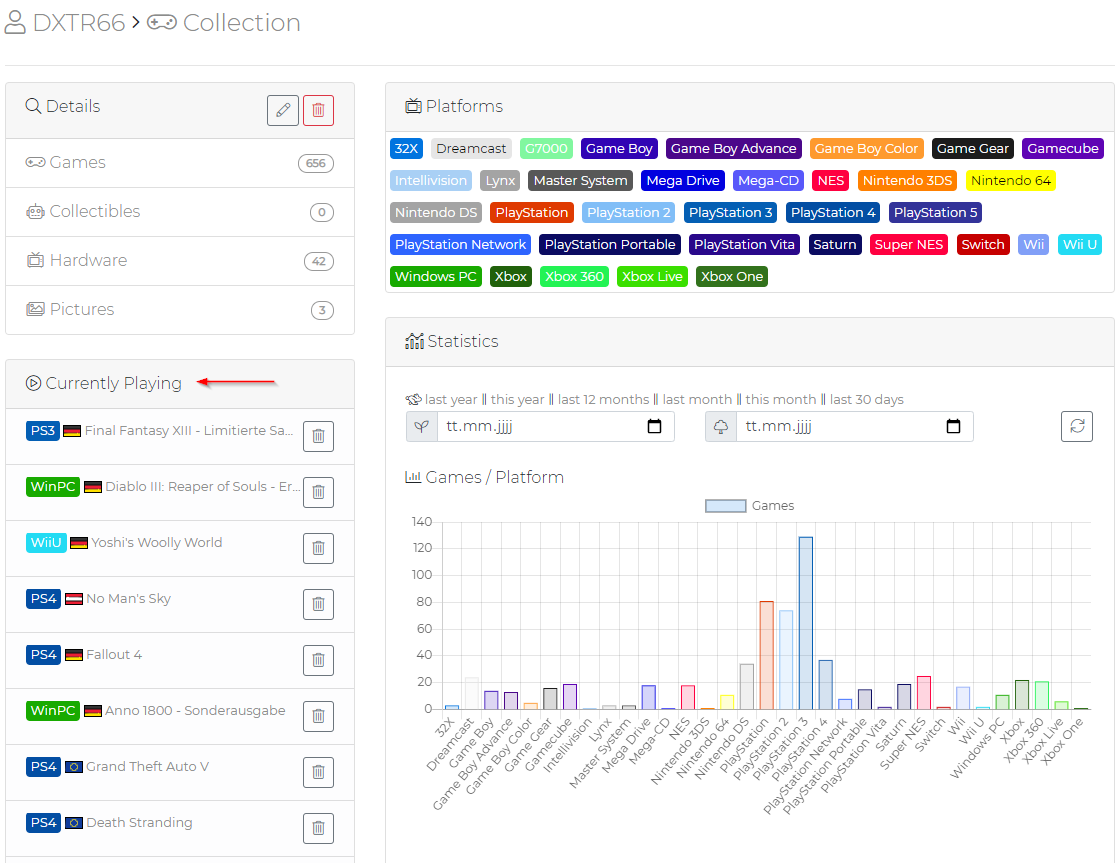Open calendar picker of the end date field
This screenshot has width=1120, height=863.
point(953,426)
